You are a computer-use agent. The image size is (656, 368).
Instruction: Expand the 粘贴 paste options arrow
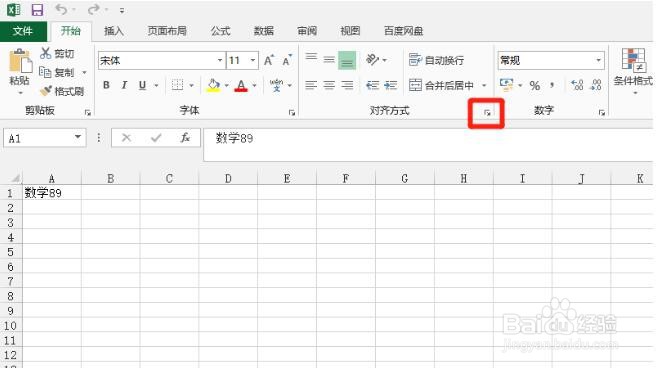[x=20, y=92]
